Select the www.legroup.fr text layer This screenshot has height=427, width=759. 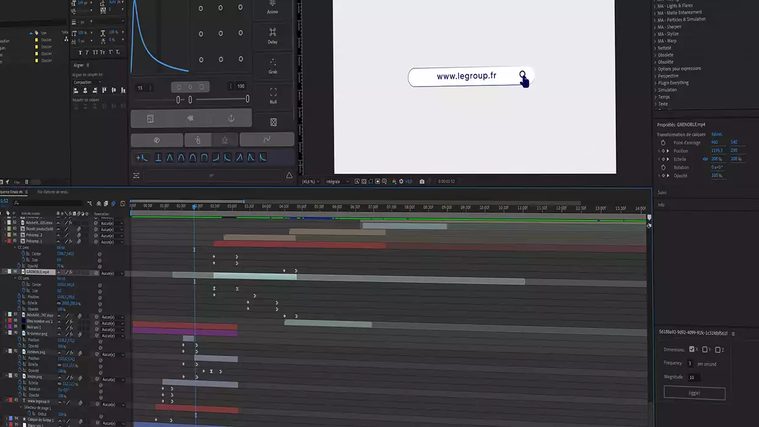pyautogui.click(x=38, y=401)
